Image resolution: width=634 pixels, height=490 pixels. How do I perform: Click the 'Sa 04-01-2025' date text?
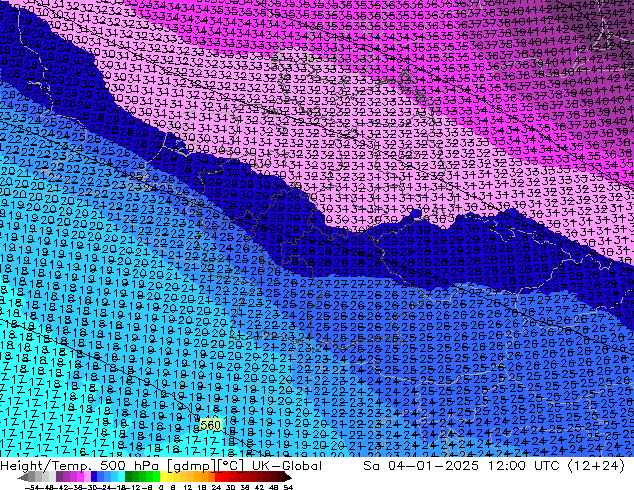pyautogui.click(x=421, y=466)
